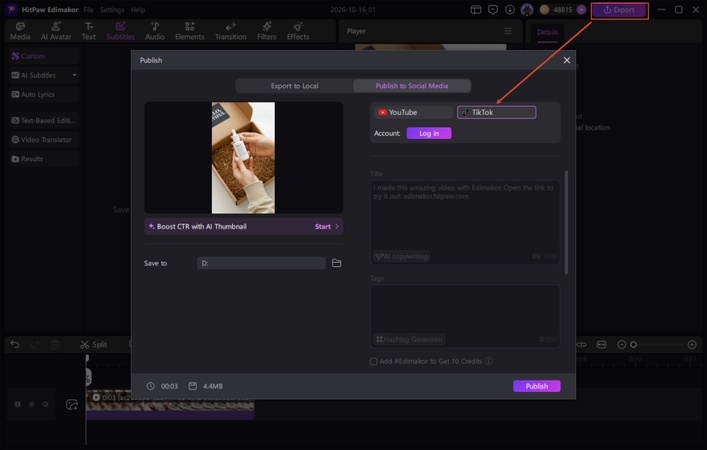Image resolution: width=707 pixels, height=450 pixels.
Task: Open the Subtitles tab in toolbar
Action: tap(120, 31)
